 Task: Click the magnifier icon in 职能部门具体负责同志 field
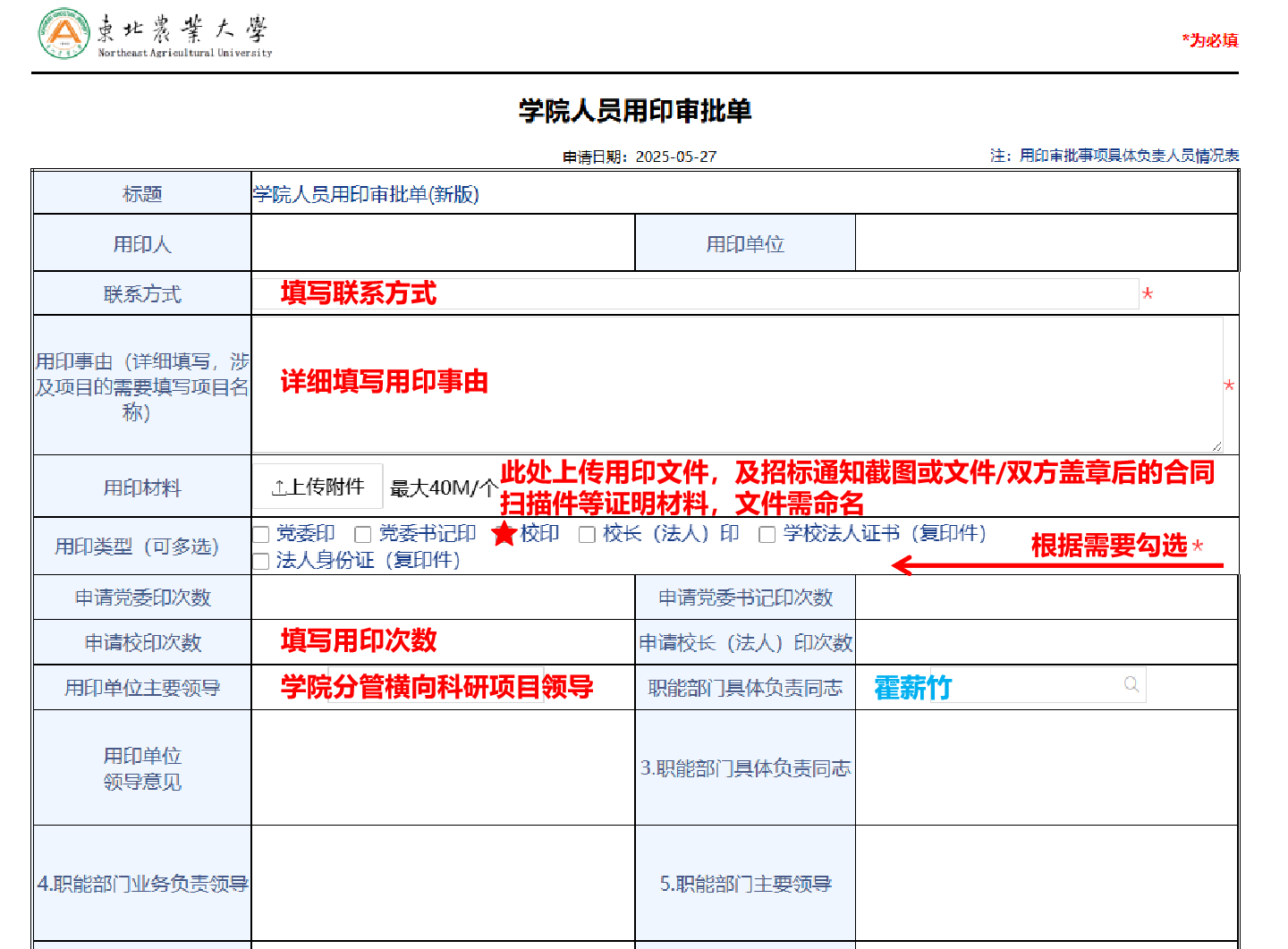click(x=1131, y=684)
